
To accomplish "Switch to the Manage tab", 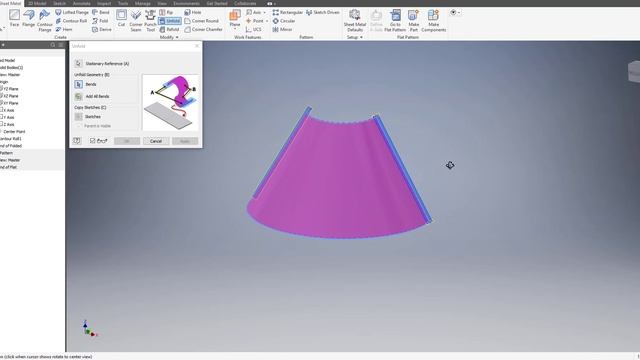I will [x=142, y=3].
